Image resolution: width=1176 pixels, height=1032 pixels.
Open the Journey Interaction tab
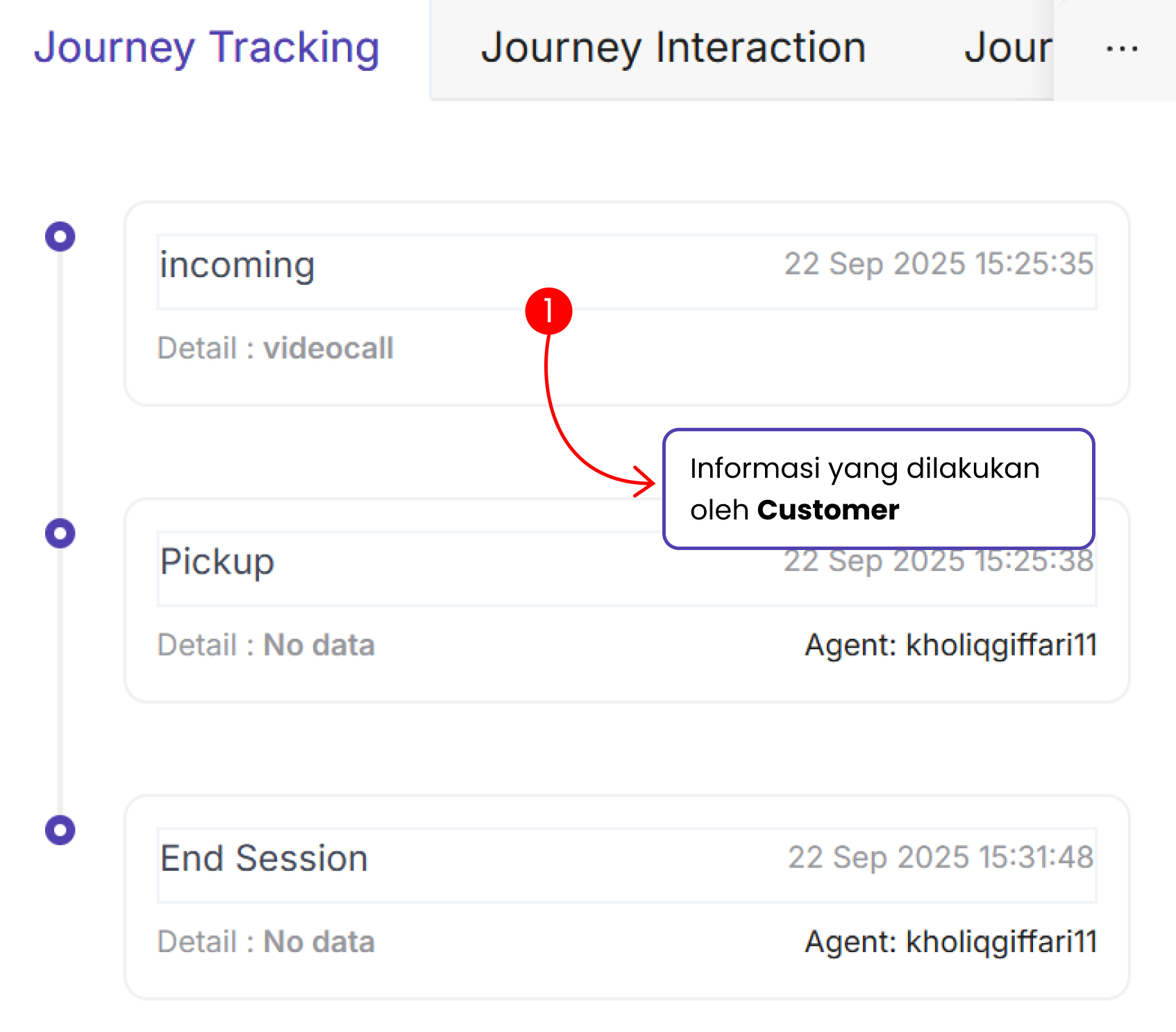click(x=673, y=48)
